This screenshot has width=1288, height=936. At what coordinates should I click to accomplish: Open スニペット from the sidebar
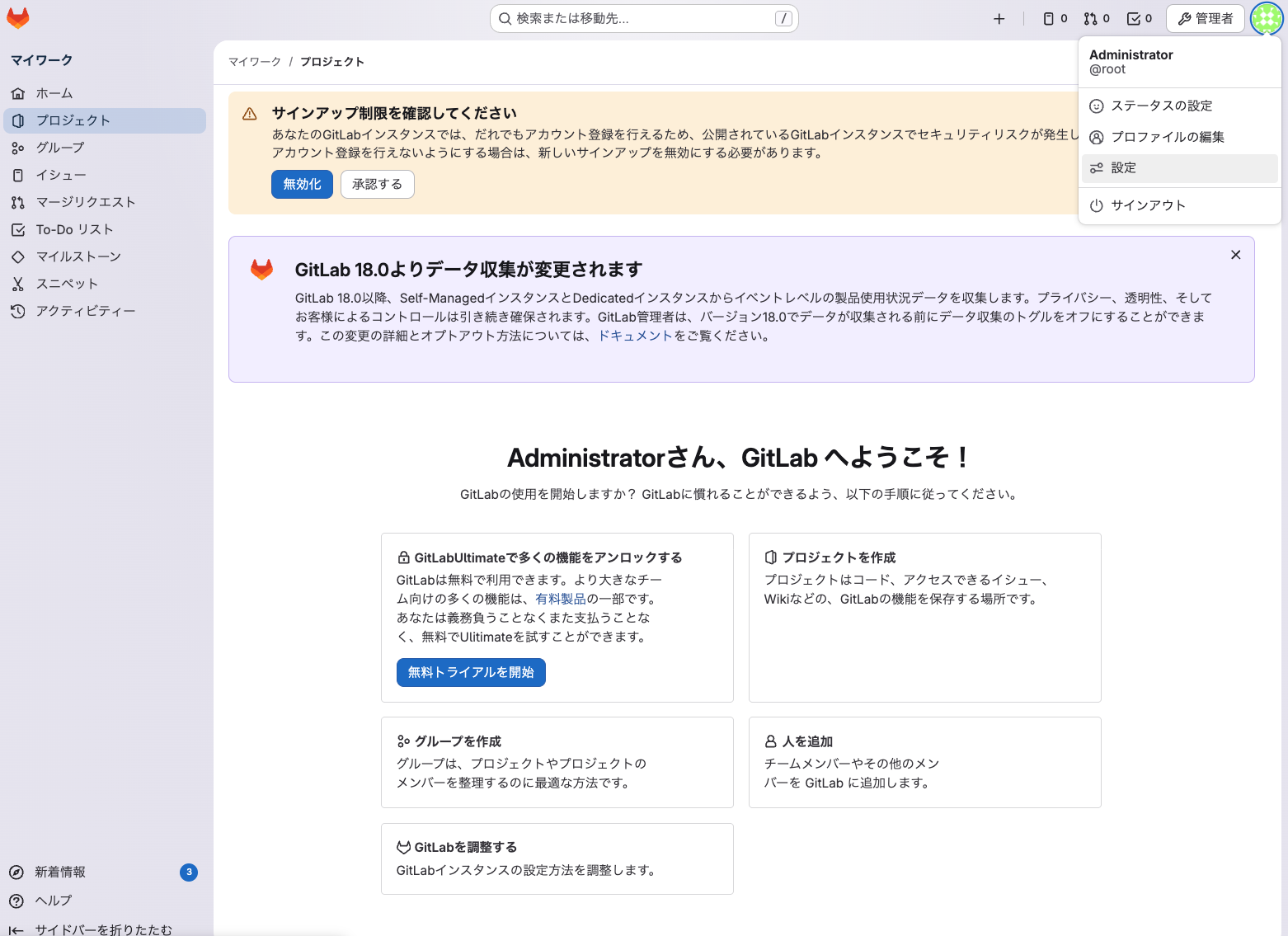tap(67, 284)
